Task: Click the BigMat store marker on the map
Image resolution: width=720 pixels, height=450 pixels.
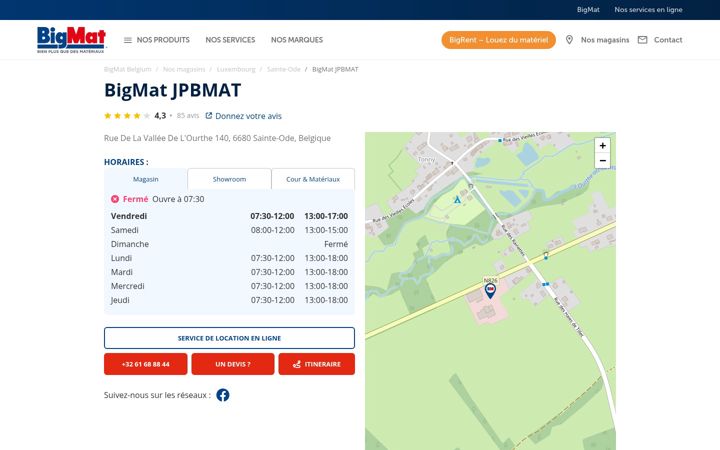Action: click(490, 291)
